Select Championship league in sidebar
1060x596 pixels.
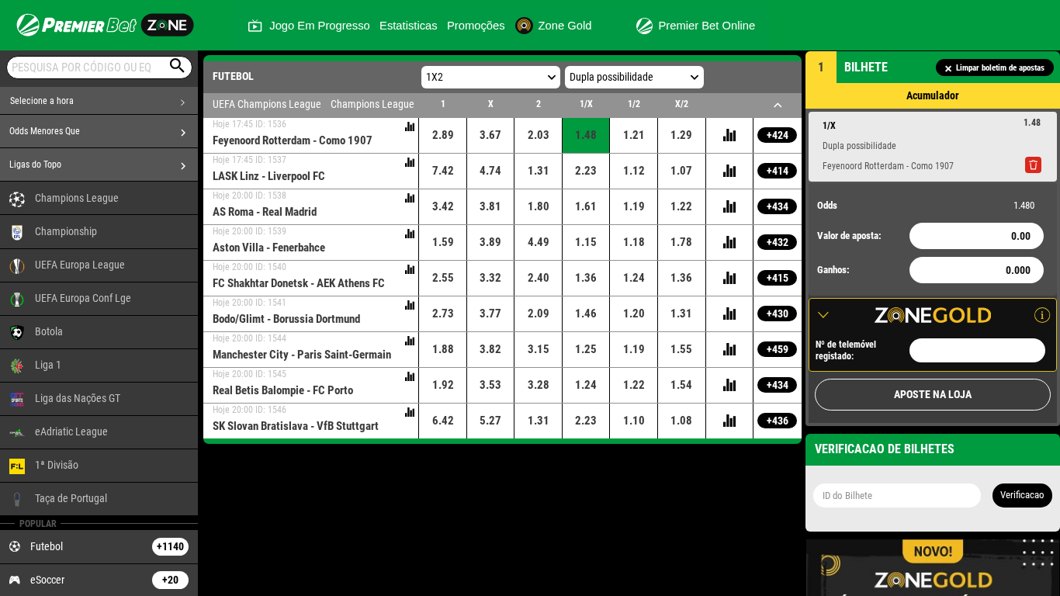[x=99, y=232]
